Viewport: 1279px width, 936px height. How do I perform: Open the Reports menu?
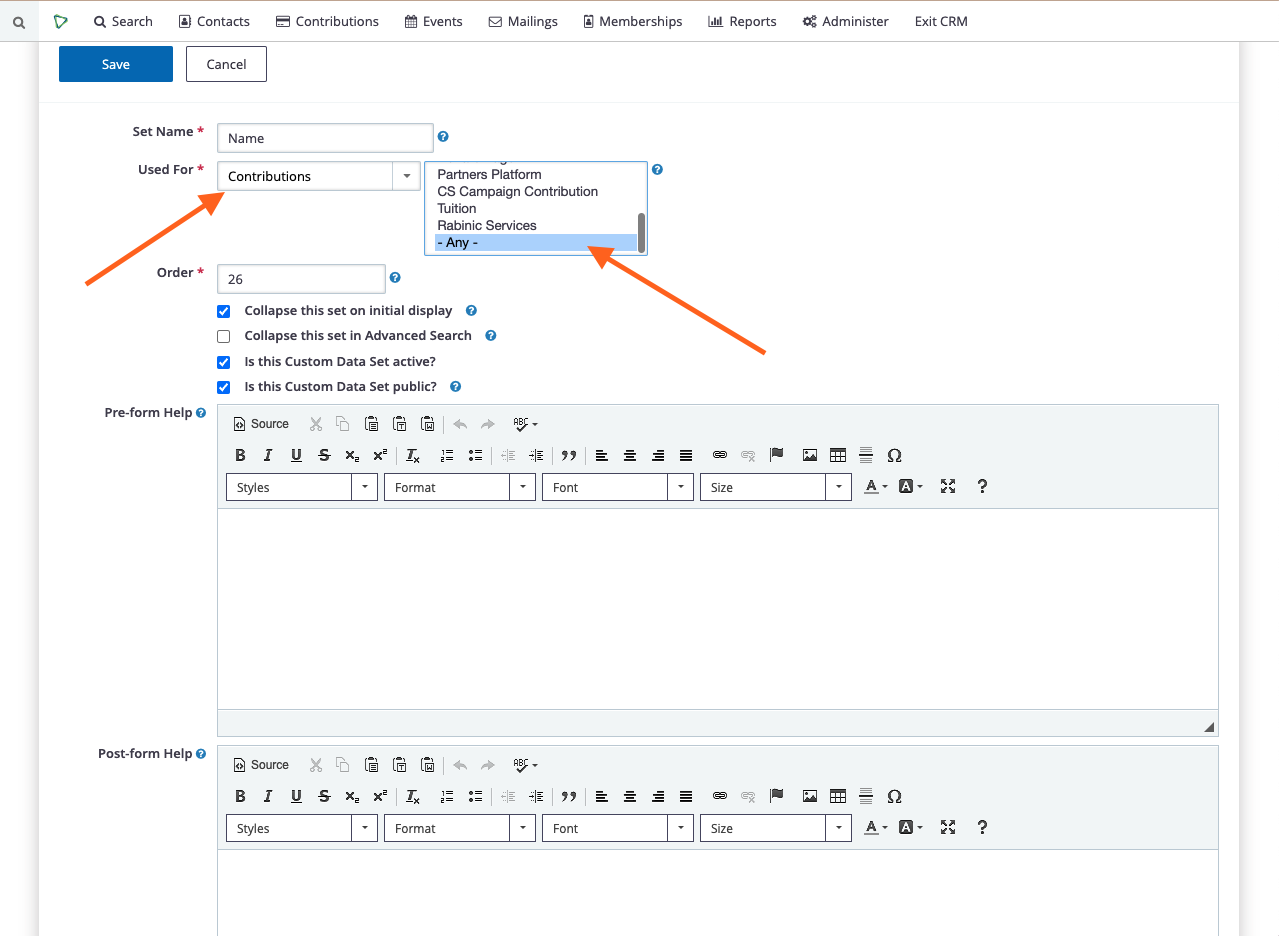click(x=742, y=21)
